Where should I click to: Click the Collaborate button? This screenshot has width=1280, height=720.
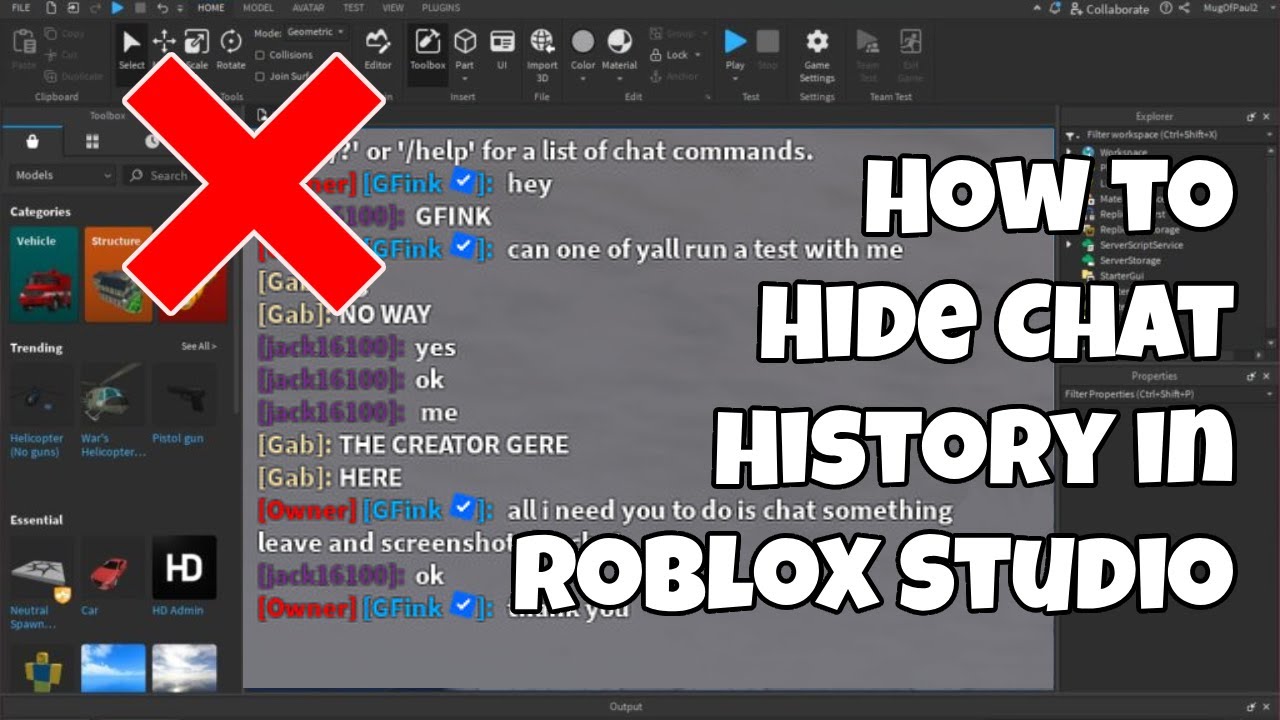tap(1109, 8)
